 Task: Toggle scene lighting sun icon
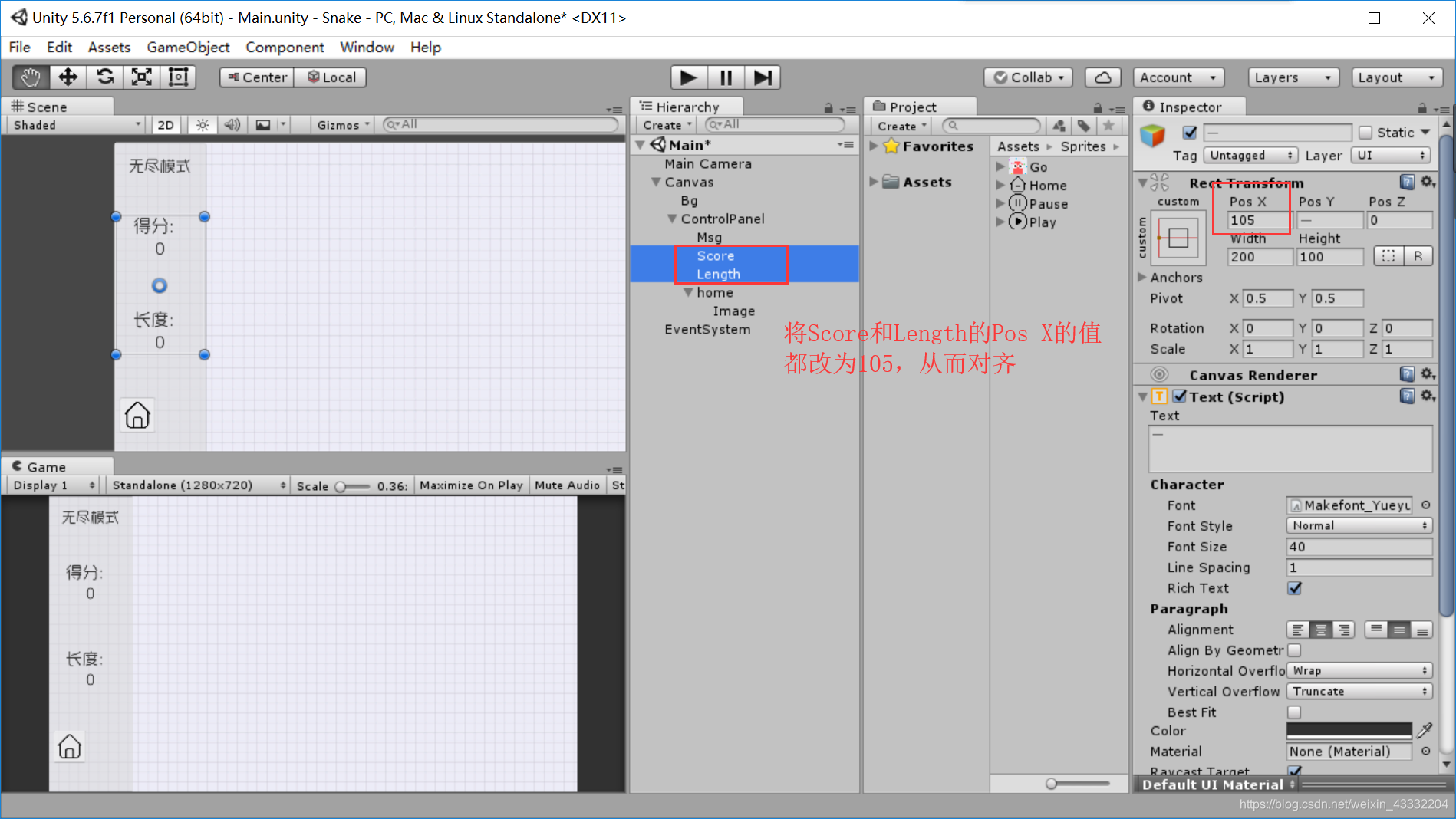pyautogui.click(x=203, y=125)
